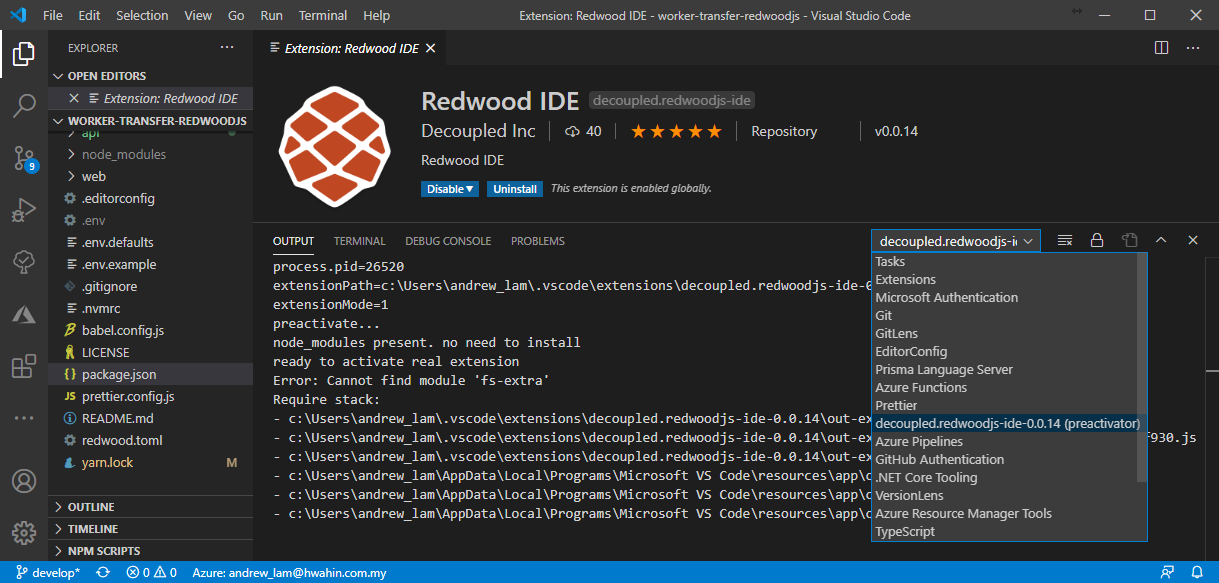Viewport: 1219px width, 583px height.
Task: Open the README.md file
Action: [x=150, y=418]
